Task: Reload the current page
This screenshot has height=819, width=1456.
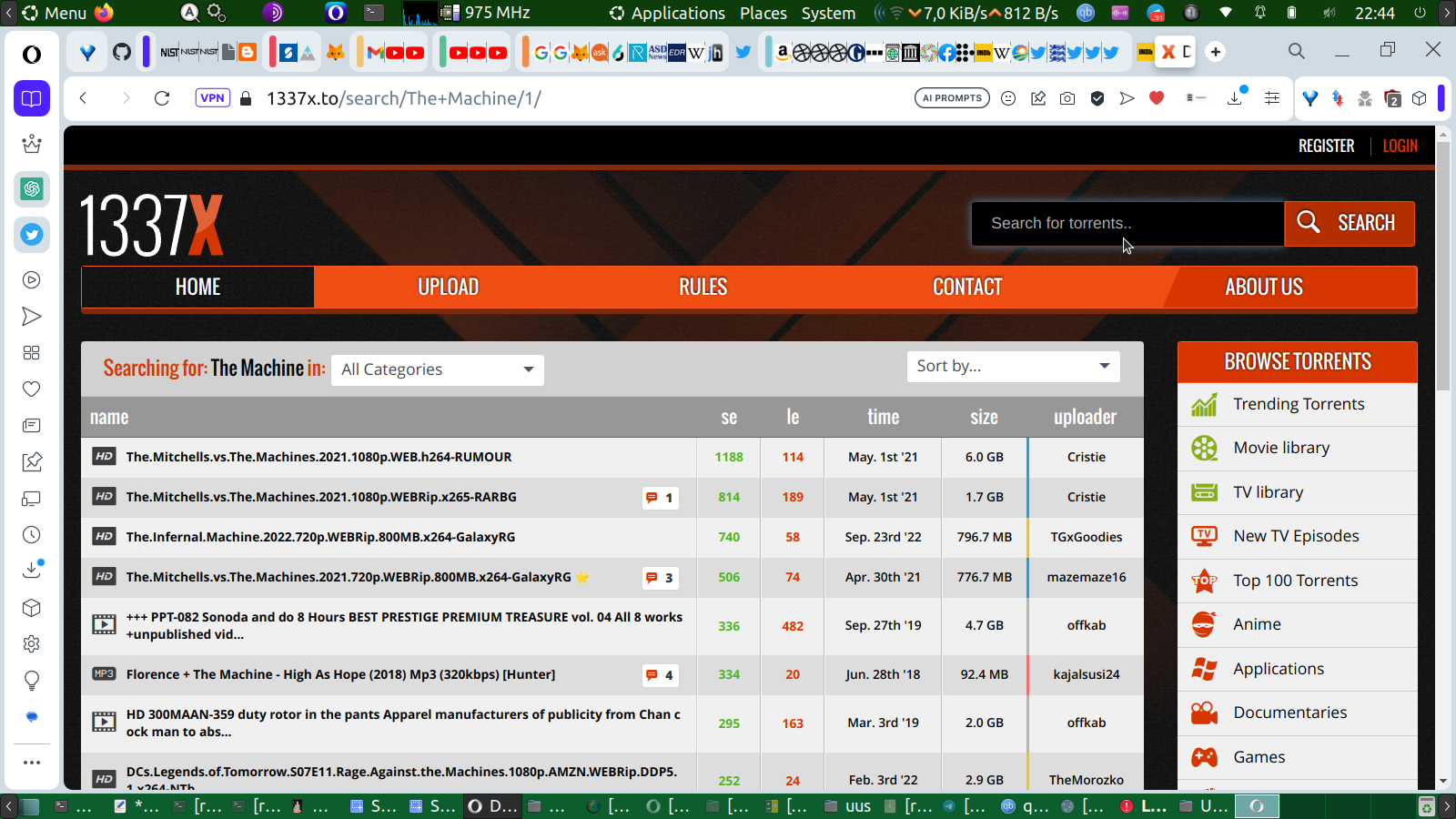Action: coord(162,98)
